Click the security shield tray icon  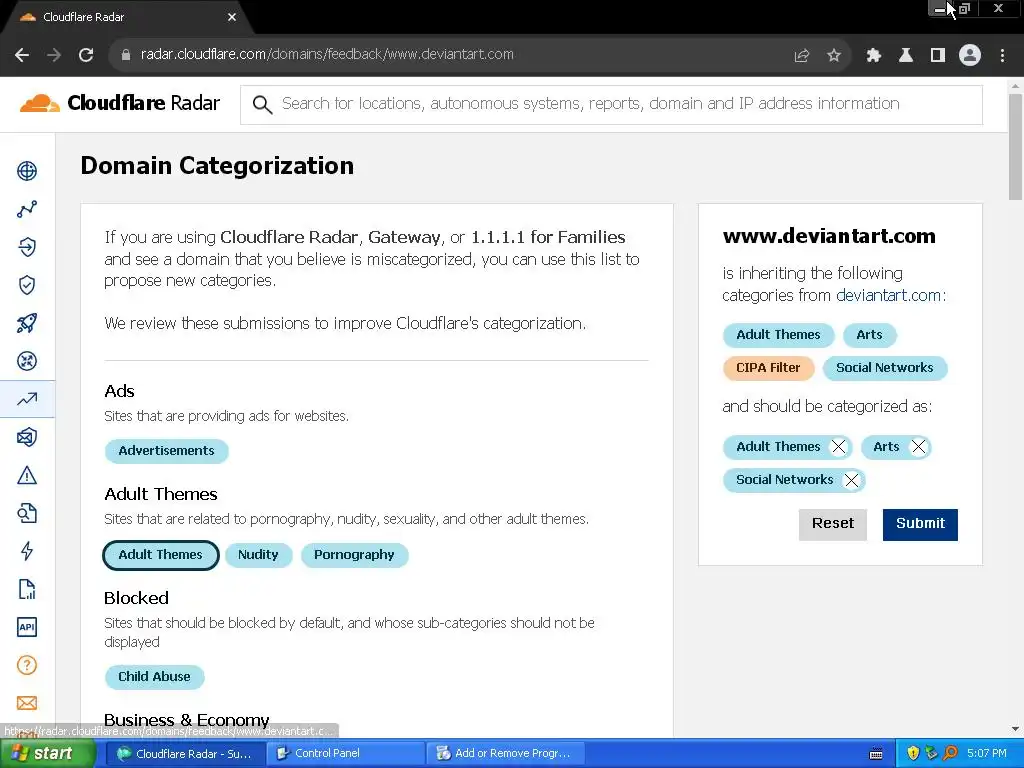tap(912, 753)
